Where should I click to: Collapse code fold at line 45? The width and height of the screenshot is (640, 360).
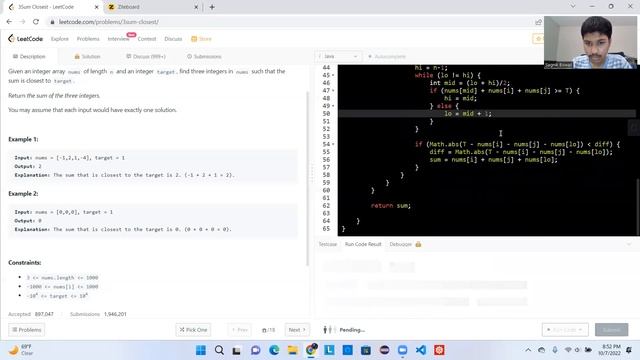333,75
